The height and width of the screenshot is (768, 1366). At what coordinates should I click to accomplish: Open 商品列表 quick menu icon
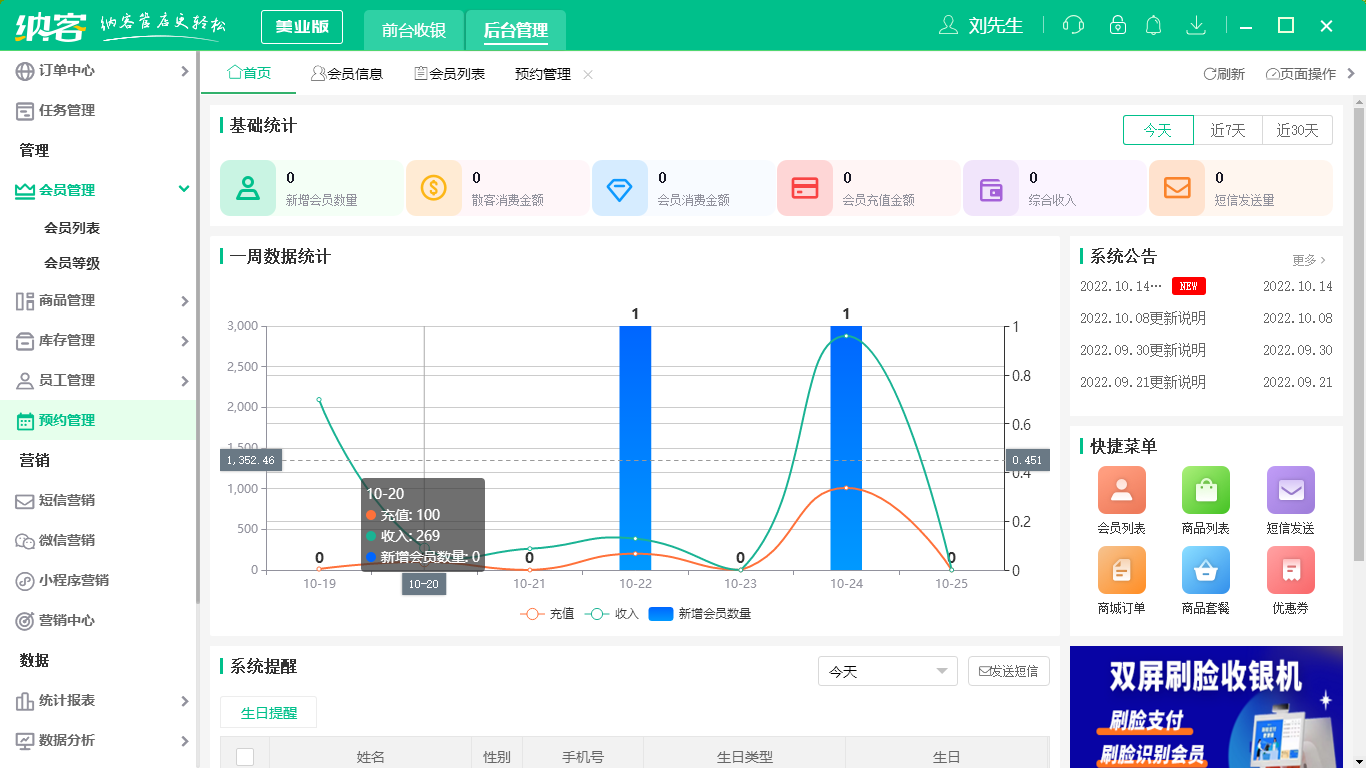pyautogui.click(x=1205, y=490)
